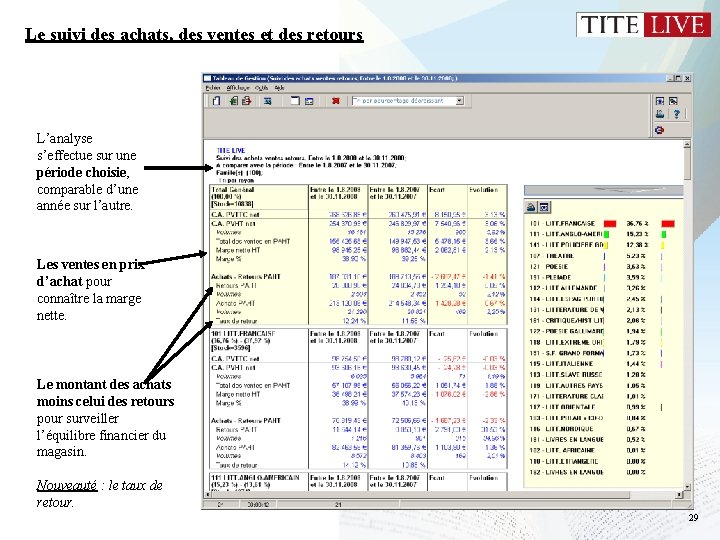Click the '11,65 %' taux de retour value
Screen dimensions: 720x540
(x=413, y=321)
